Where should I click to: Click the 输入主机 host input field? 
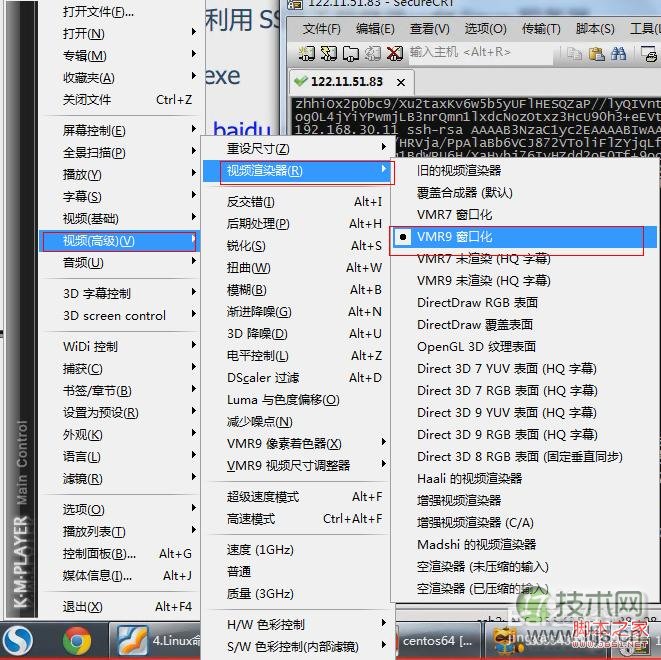point(470,53)
